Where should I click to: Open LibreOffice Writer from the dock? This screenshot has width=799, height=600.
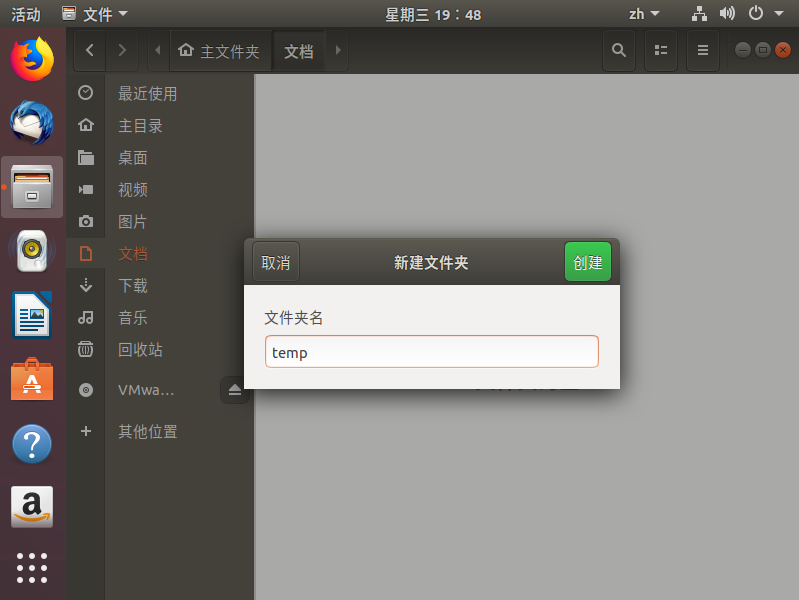pos(32,316)
